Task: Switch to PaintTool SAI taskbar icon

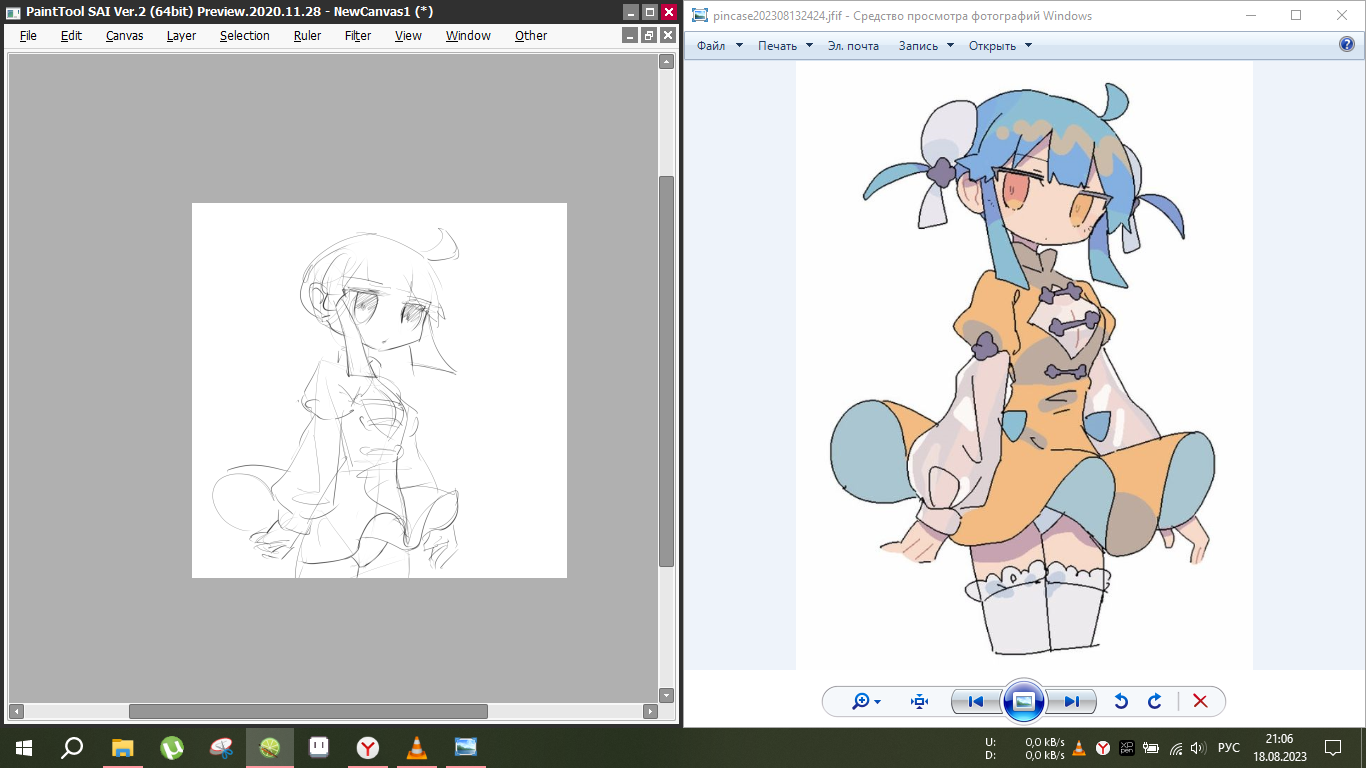Action: click(270, 747)
